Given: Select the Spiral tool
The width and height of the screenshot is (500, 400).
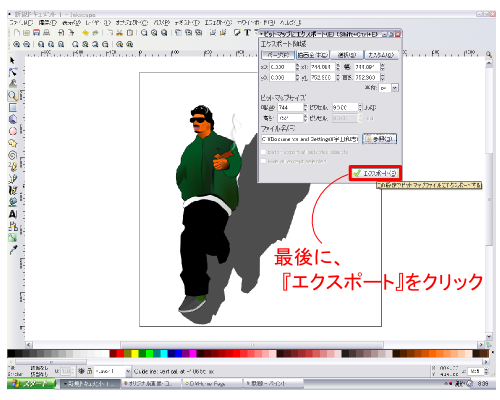Looking at the screenshot, I should [x=13, y=155].
